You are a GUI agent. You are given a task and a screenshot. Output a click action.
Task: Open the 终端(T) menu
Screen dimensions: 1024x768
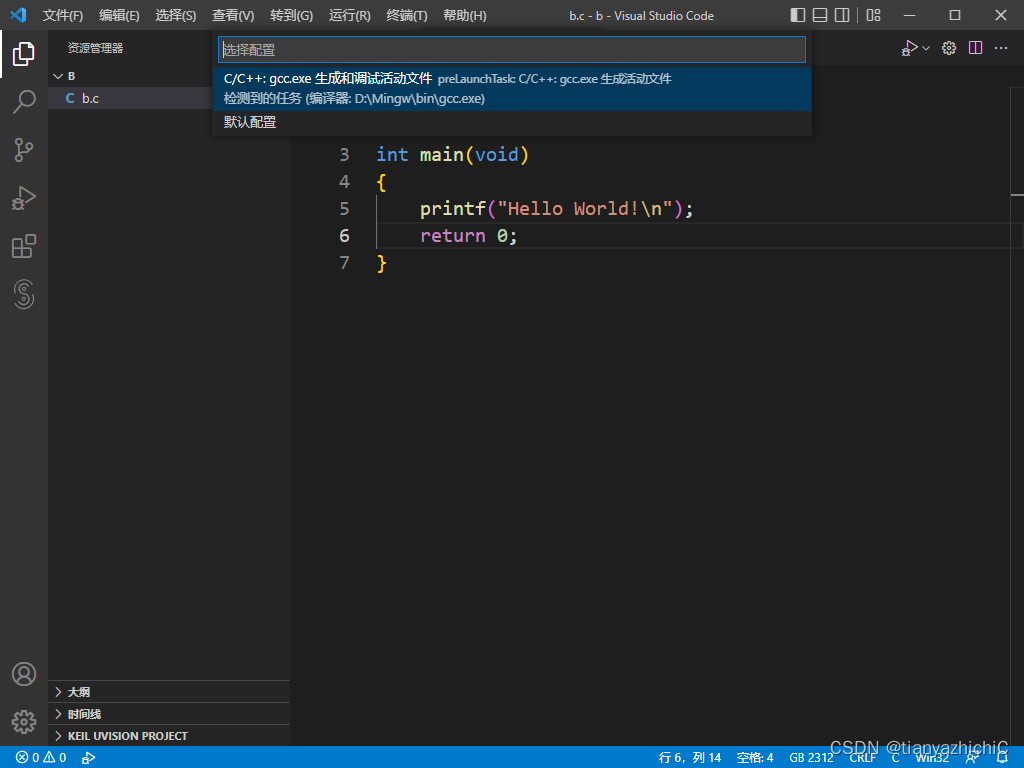click(406, 15)
